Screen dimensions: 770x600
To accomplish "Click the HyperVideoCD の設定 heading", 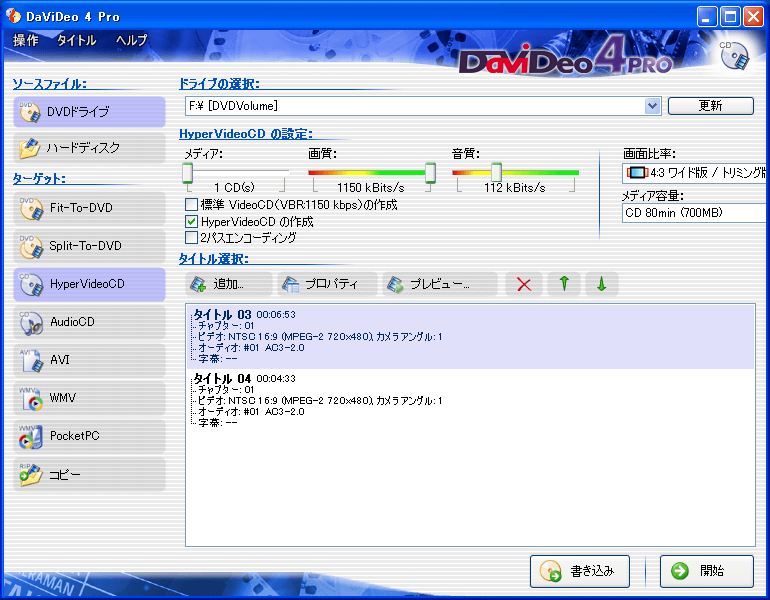I will coord(246,134).
